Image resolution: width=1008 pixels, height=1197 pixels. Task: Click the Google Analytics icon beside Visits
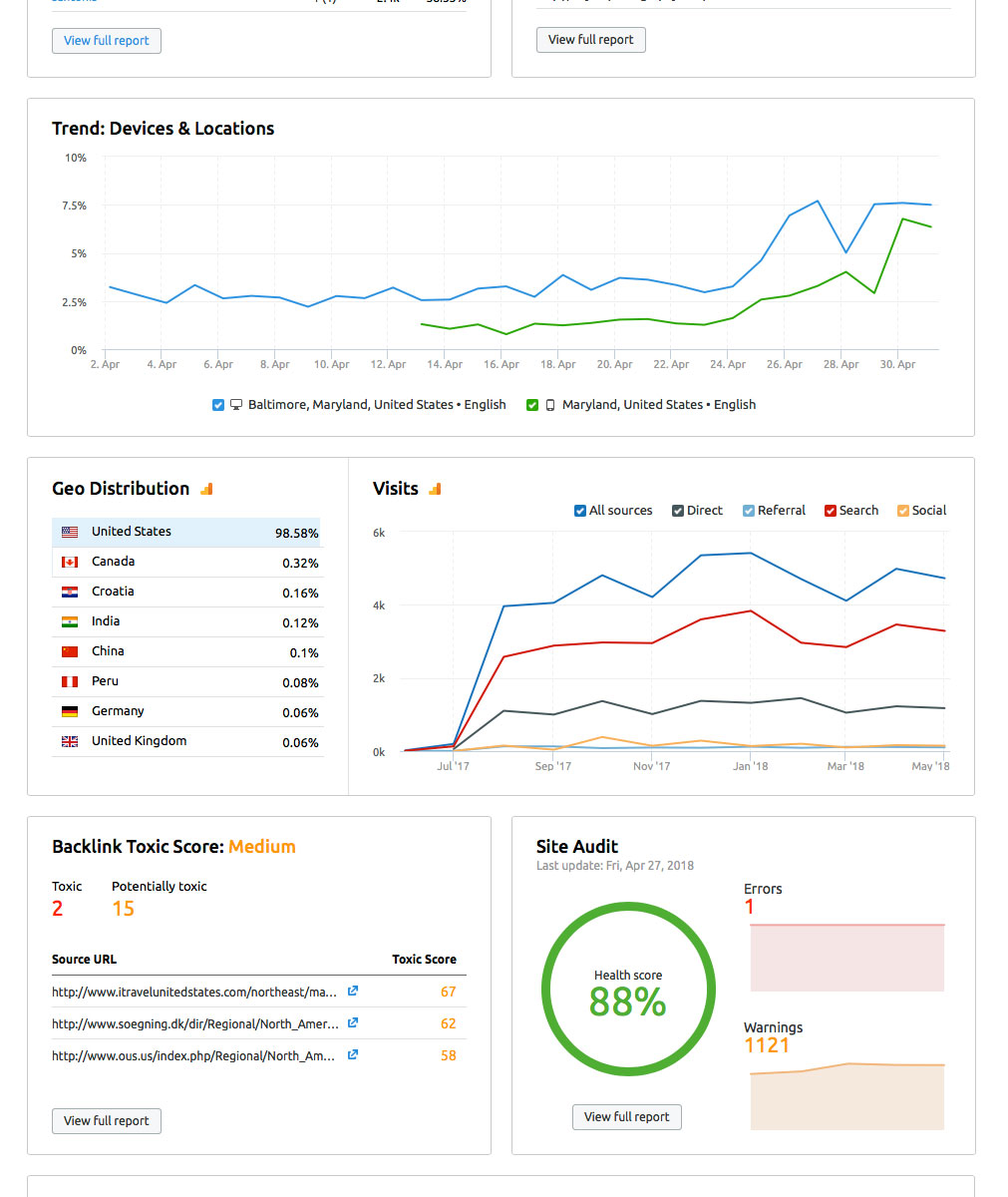point(435,489)
